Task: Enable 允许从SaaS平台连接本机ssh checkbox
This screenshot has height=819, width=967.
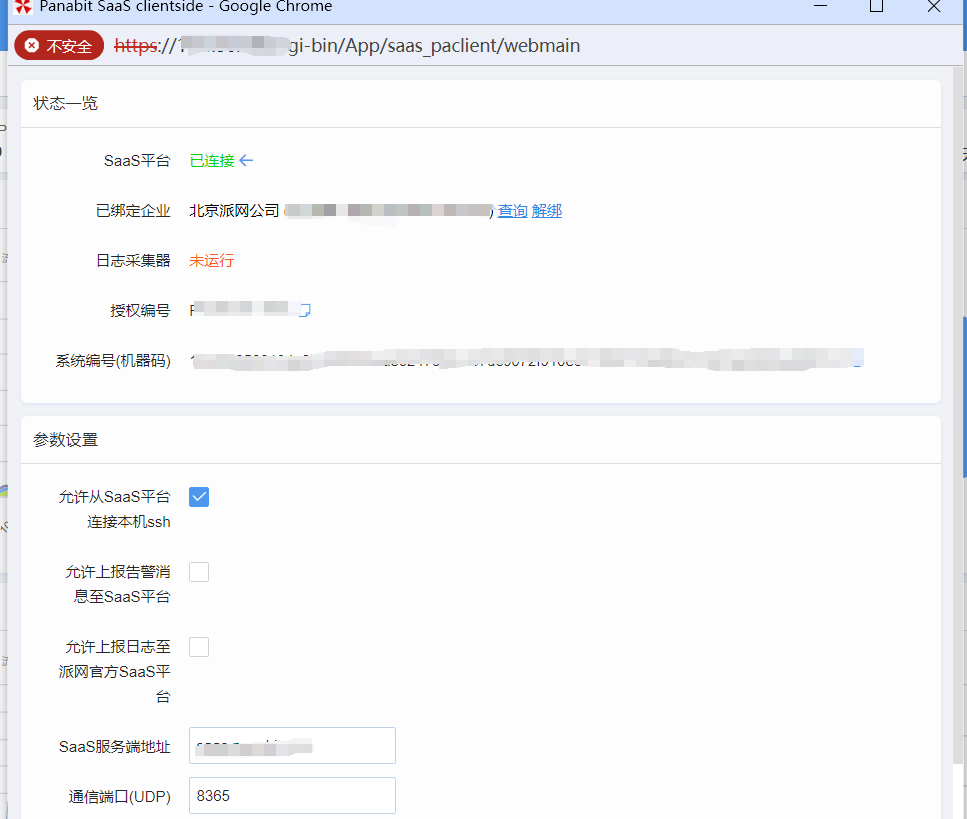Action: click(x=199, y=497)
